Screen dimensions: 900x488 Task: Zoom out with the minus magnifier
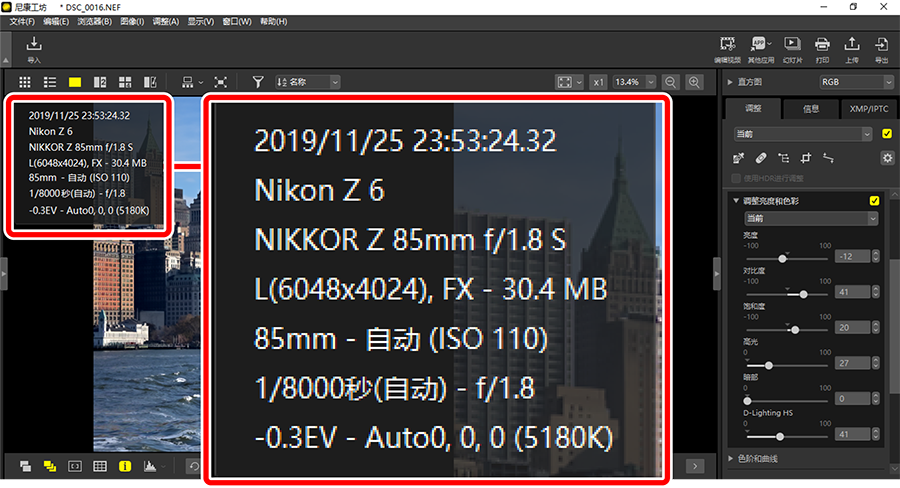coord(670,82)
